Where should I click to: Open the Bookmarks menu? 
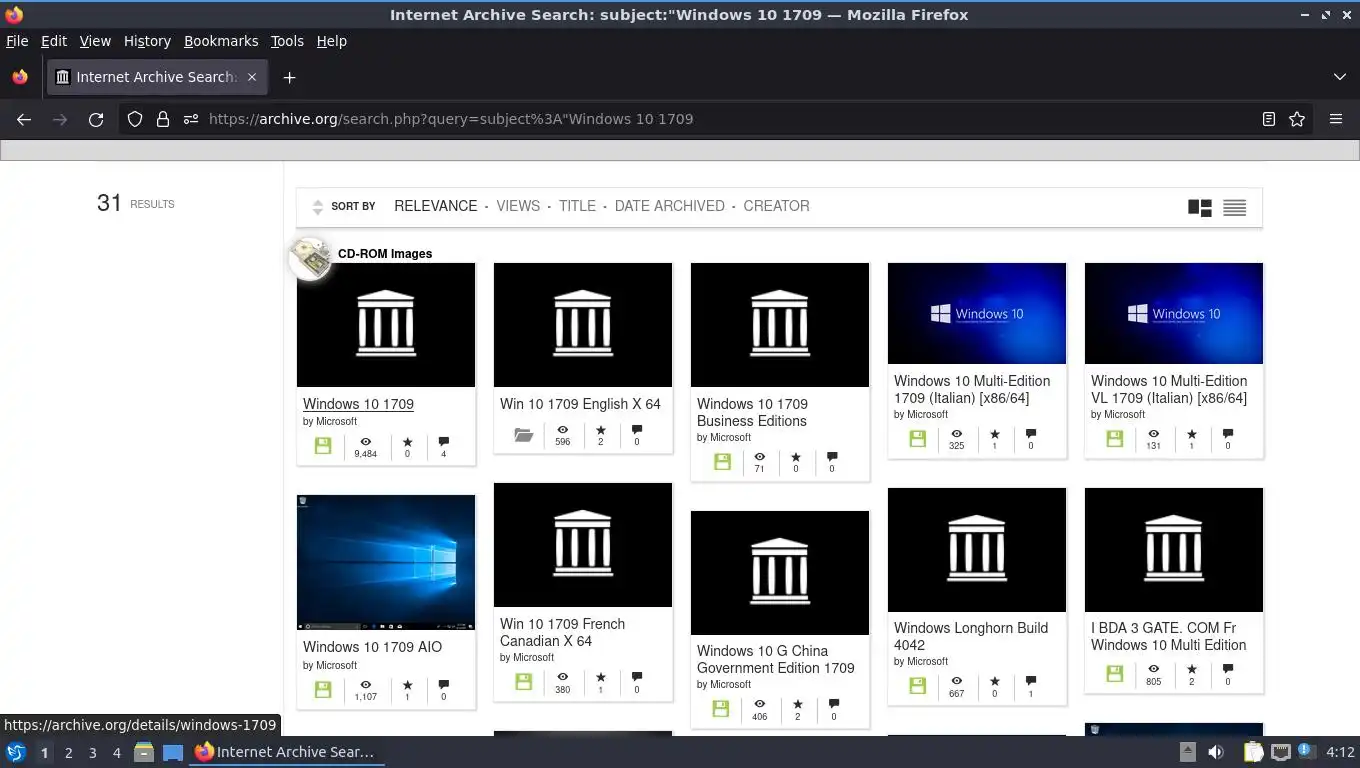point(221,41)
